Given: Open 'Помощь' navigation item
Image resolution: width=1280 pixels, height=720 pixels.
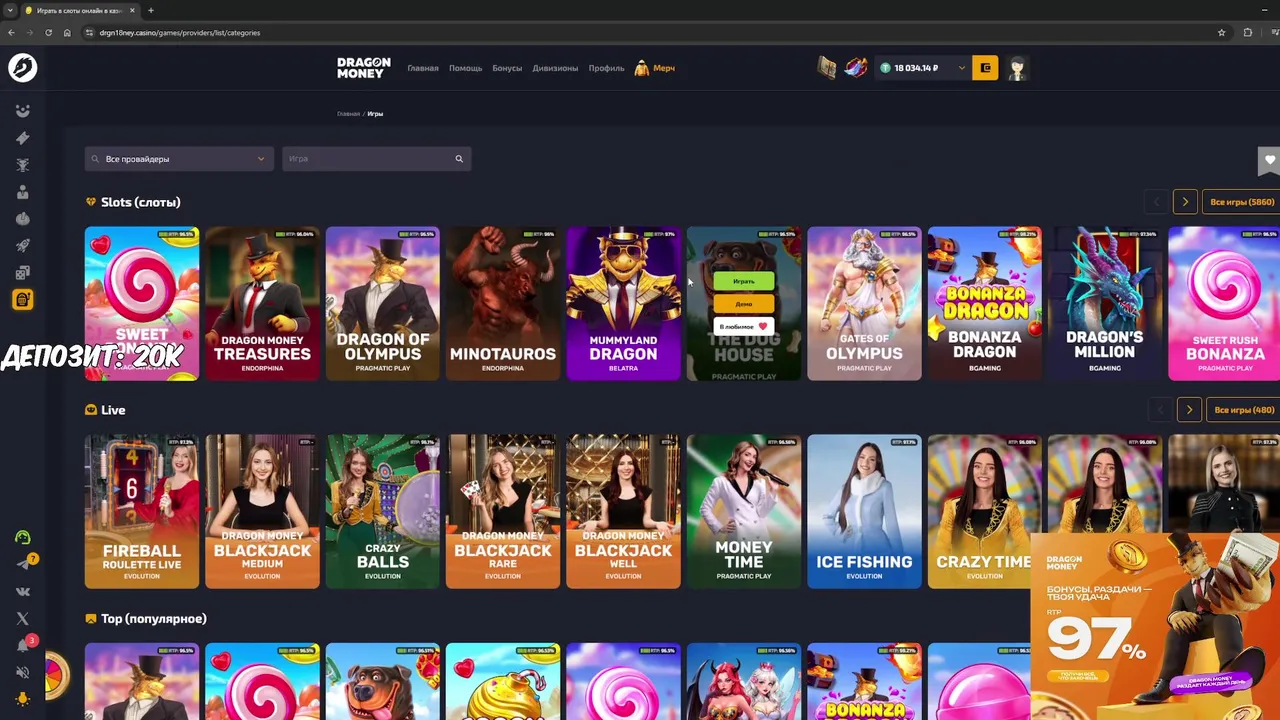Looking at the screenshot, I should 465,68.
